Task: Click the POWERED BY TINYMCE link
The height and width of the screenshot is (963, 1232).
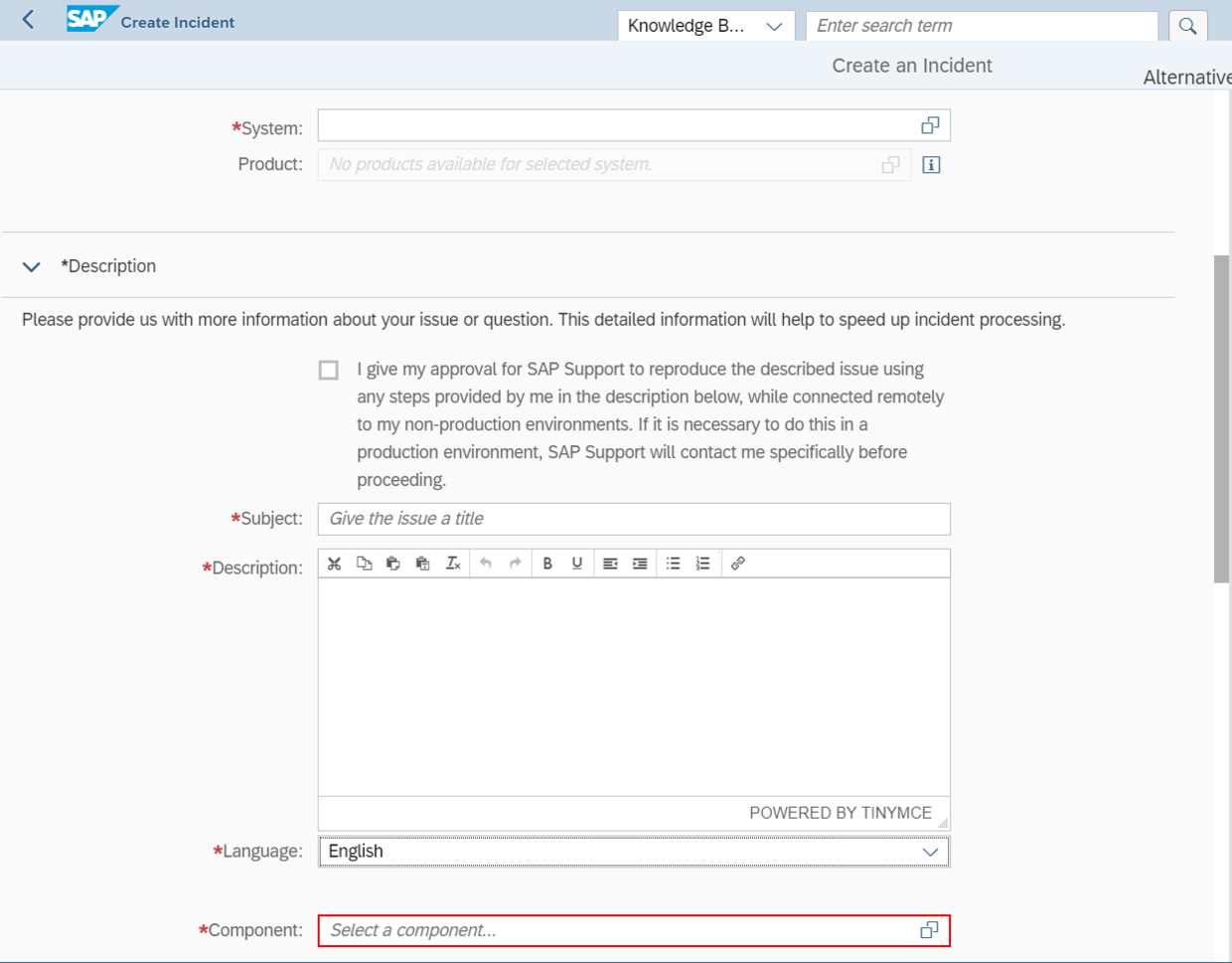Action: [841, 813]
